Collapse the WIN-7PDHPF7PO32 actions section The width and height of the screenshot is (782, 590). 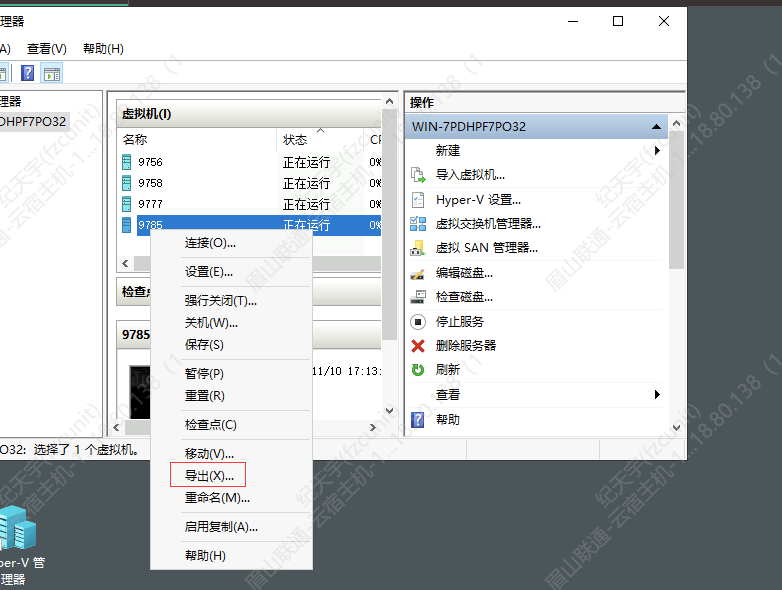(656, 127)
